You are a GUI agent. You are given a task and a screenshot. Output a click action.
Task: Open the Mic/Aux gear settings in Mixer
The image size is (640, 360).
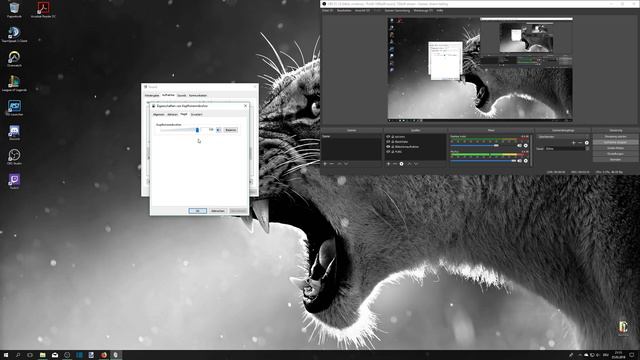pyautogui.click(x=526, y=160)
